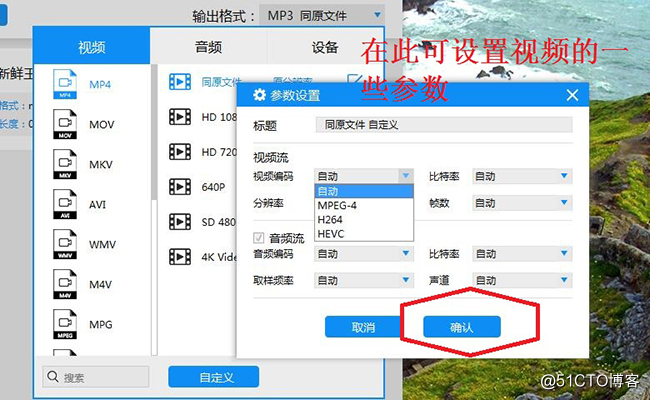Switch to the 视频 tab

[92, 47]
